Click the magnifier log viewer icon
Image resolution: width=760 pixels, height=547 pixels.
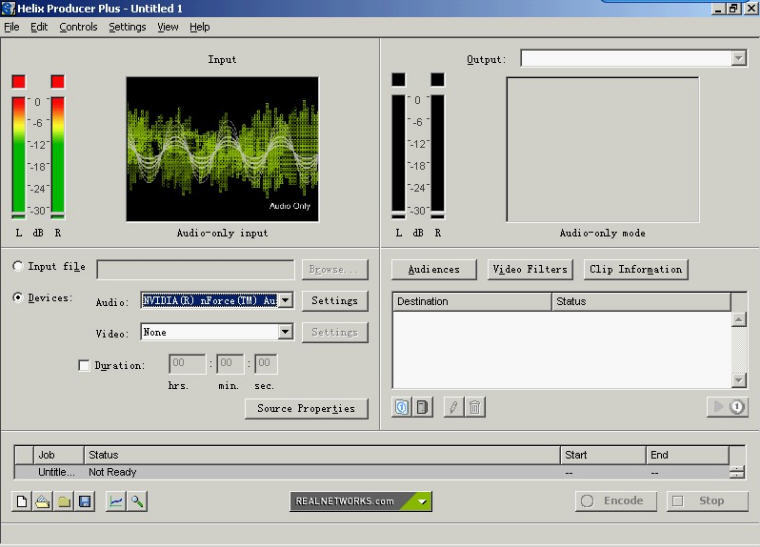(137, 501)
